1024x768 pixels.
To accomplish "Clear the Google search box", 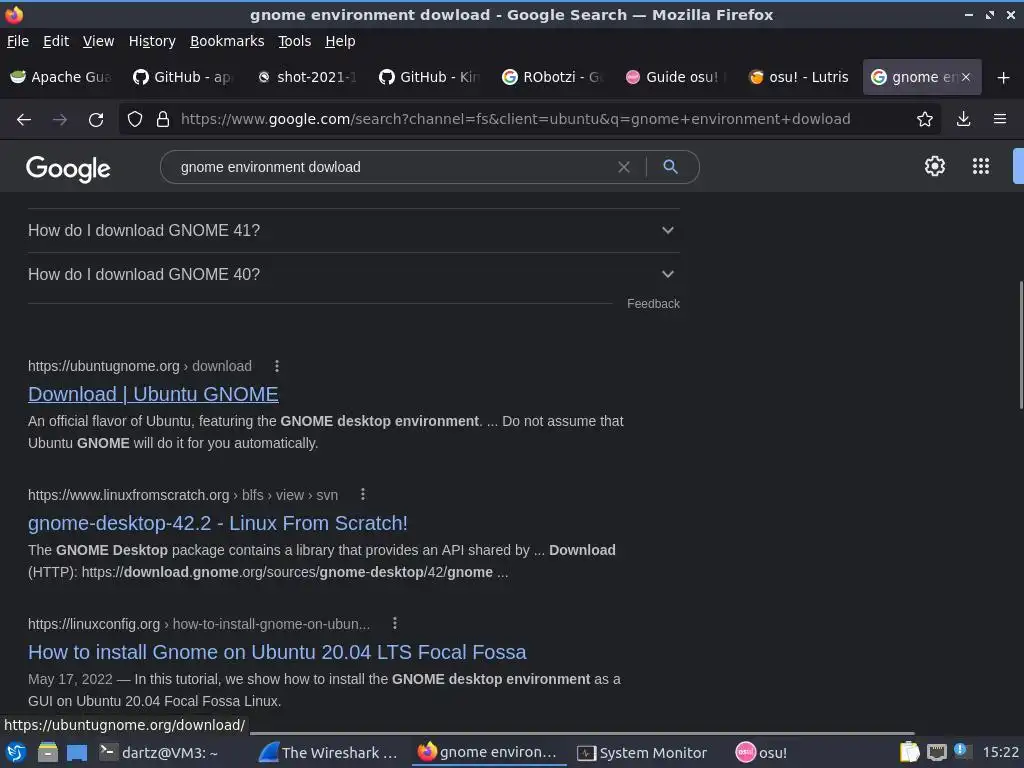I will tap(624, 167).
